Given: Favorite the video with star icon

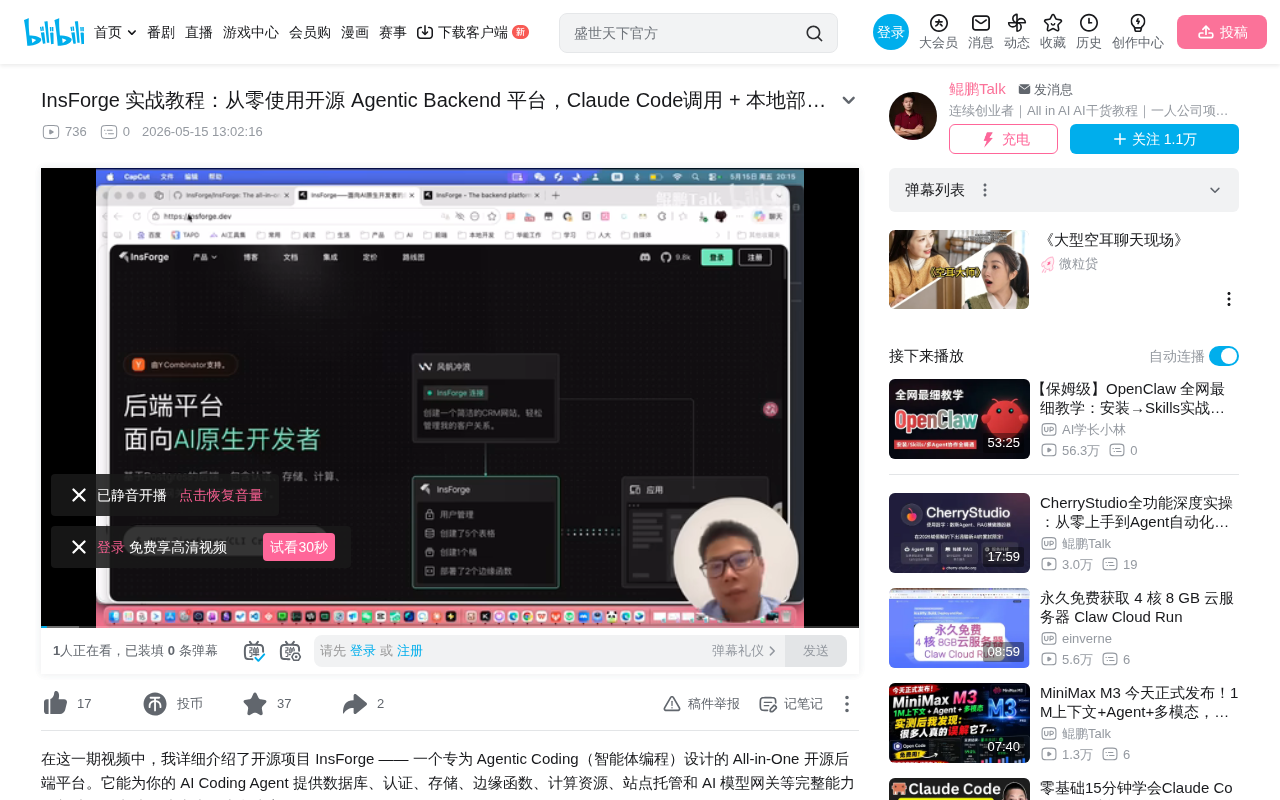Looking at the screenshot, I should point(255,704).
